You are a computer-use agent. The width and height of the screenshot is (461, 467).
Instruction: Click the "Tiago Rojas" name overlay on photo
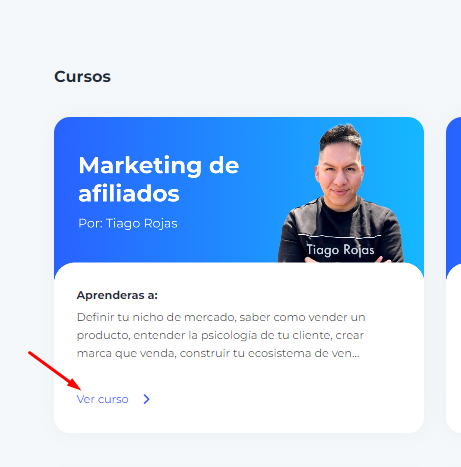pyautogui.click(x=340, y=250)
